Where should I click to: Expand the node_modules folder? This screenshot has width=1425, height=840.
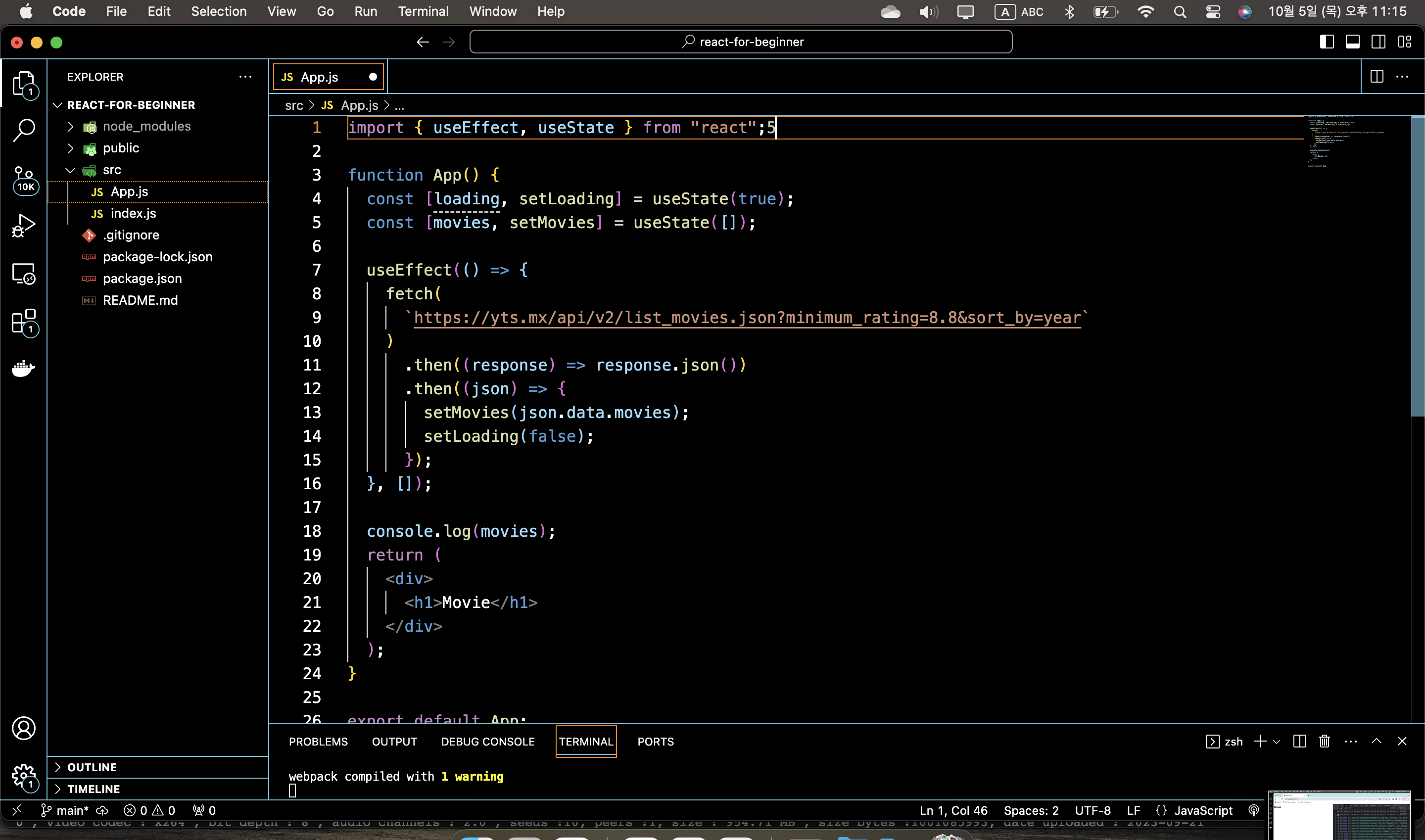tap(70, 126)
